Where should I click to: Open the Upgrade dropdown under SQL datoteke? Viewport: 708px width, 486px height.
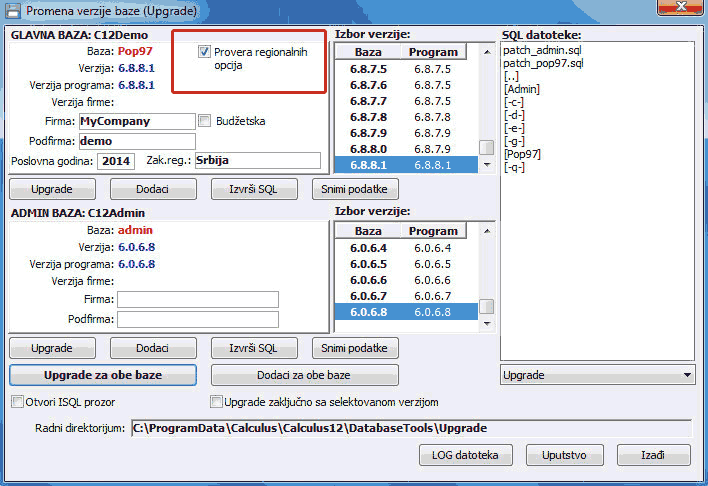597,375
